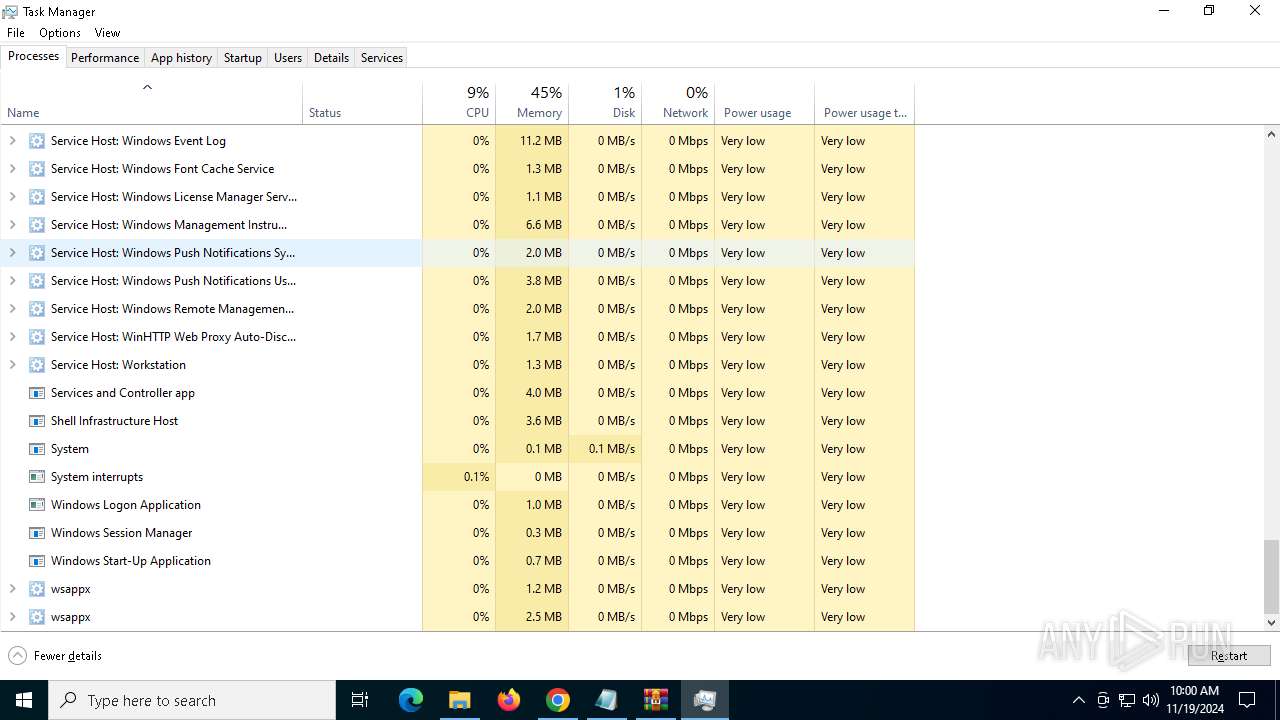
Task: Click the Shell Infrastructure Host icon
Action: 37,421
